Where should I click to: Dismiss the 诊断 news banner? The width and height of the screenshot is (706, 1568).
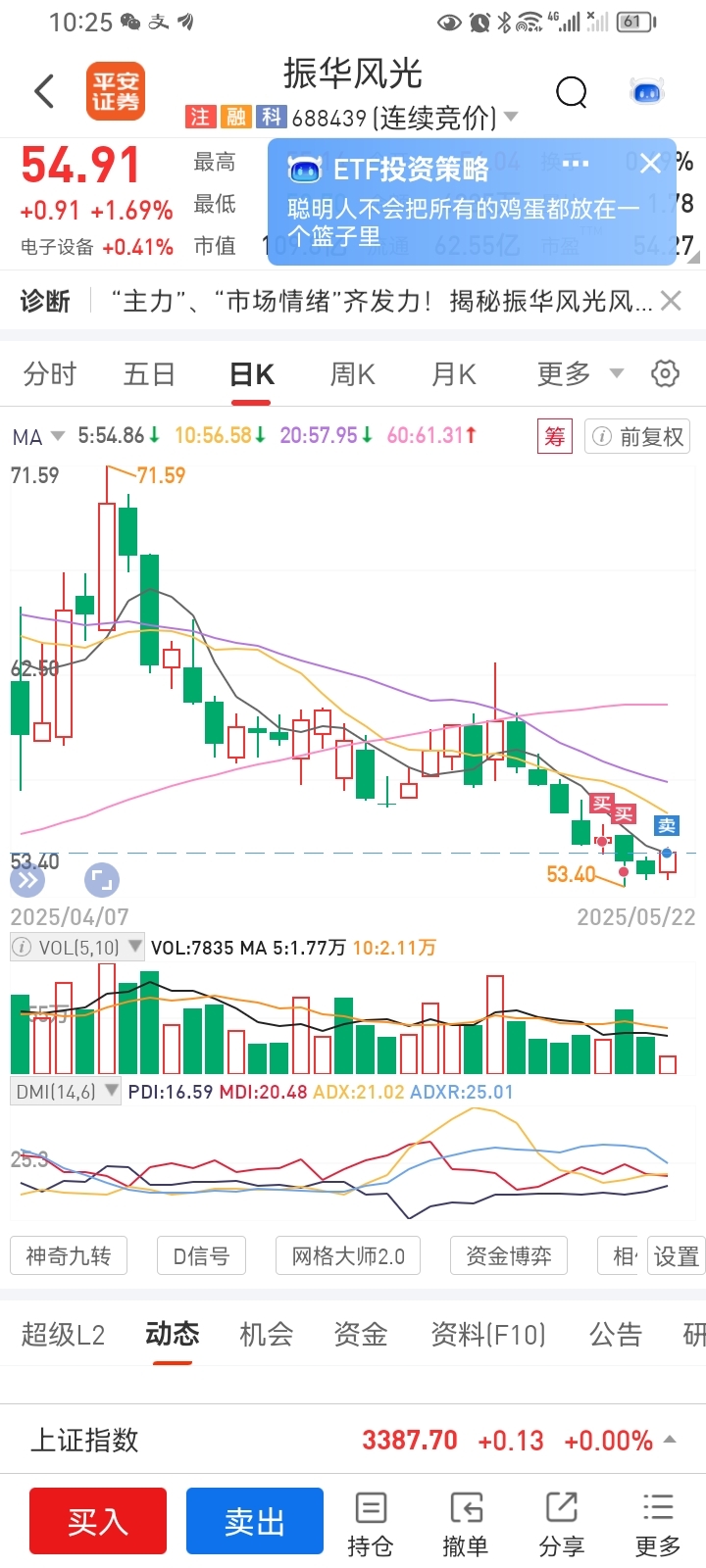[x=671, y=300]
